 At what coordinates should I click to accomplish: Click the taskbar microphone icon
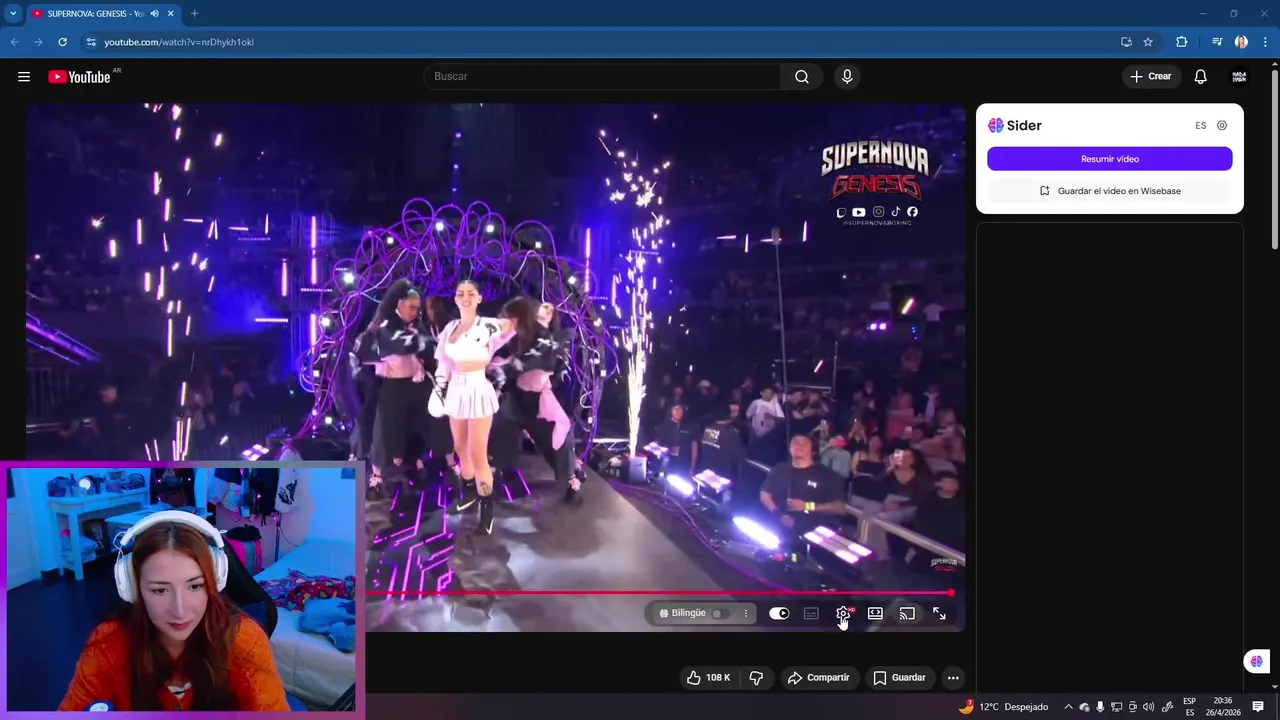click(x=1100, y=707)
